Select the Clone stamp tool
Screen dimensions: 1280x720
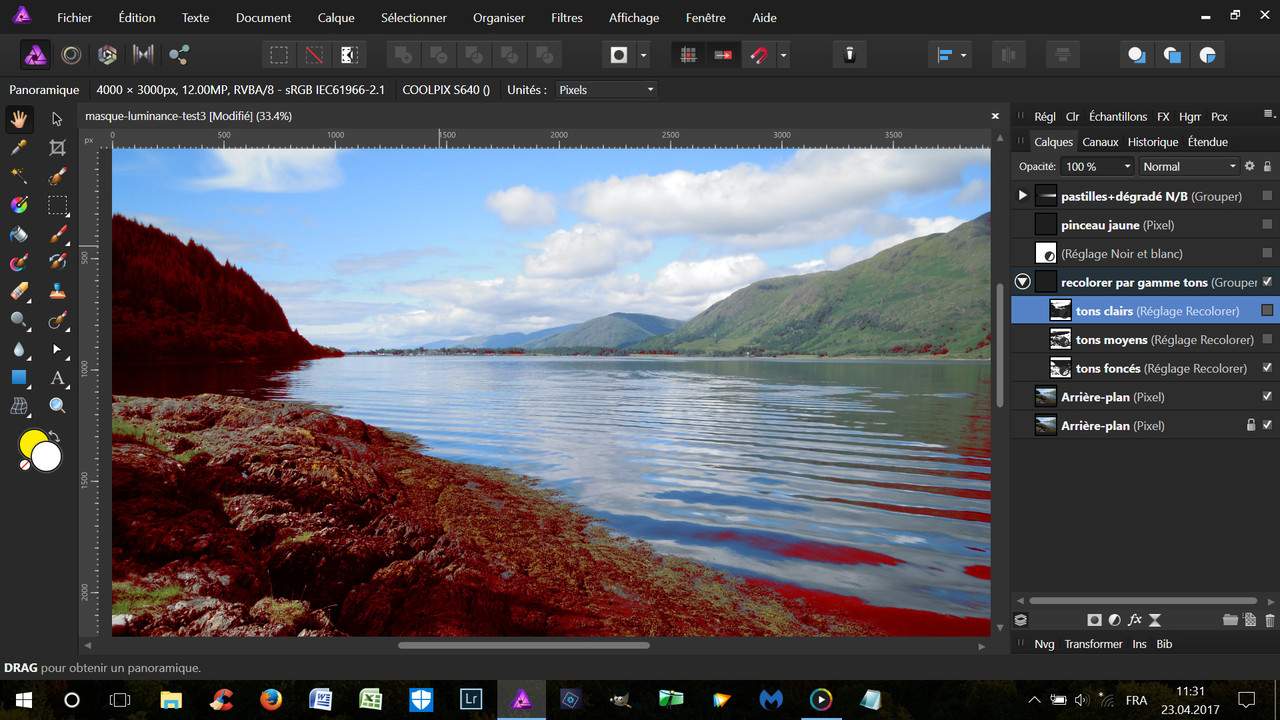click(x=58, y=291)
